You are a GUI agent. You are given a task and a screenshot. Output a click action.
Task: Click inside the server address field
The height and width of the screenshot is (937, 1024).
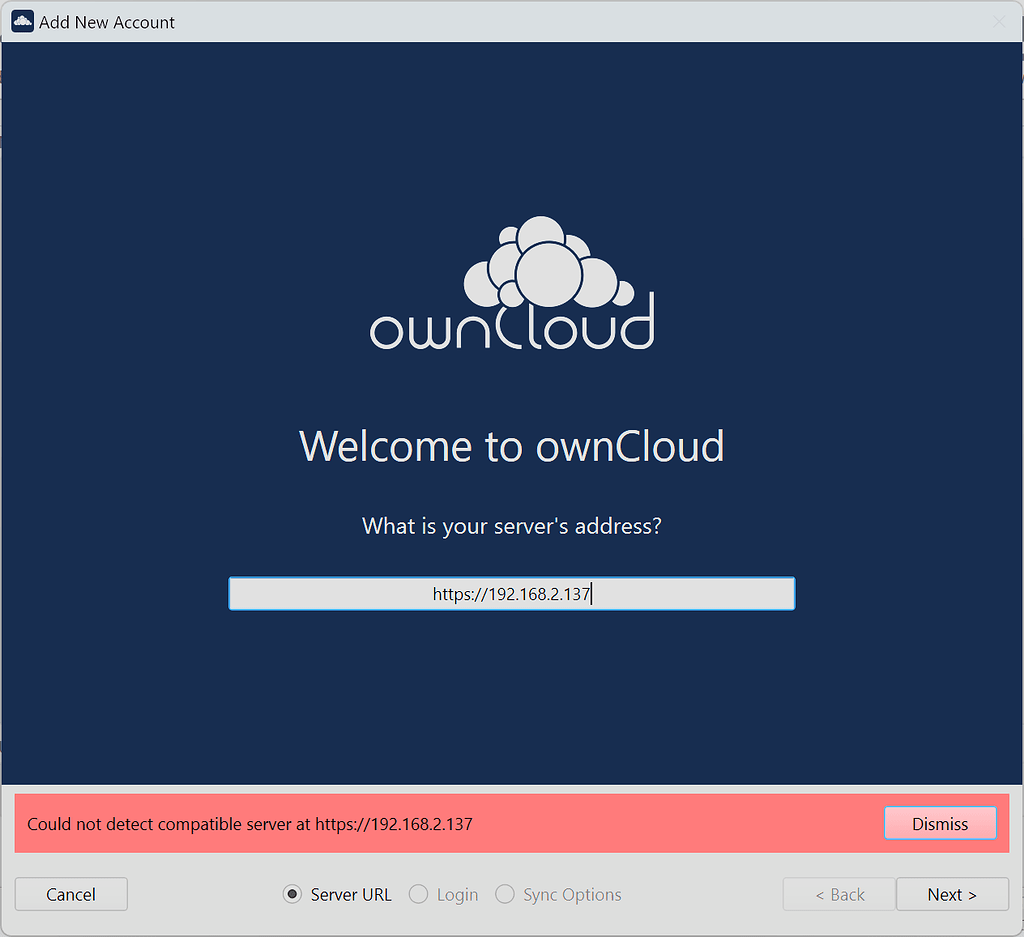pos(512,593)
